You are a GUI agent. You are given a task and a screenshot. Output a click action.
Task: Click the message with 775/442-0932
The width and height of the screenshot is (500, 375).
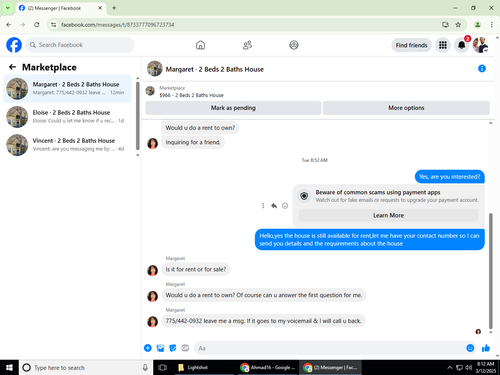pos(263,321)
